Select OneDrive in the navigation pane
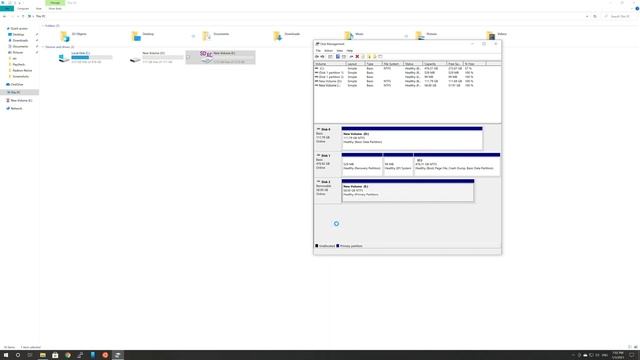Image resolution: width=640 pixels, height=360 pixels. point(15,84)
